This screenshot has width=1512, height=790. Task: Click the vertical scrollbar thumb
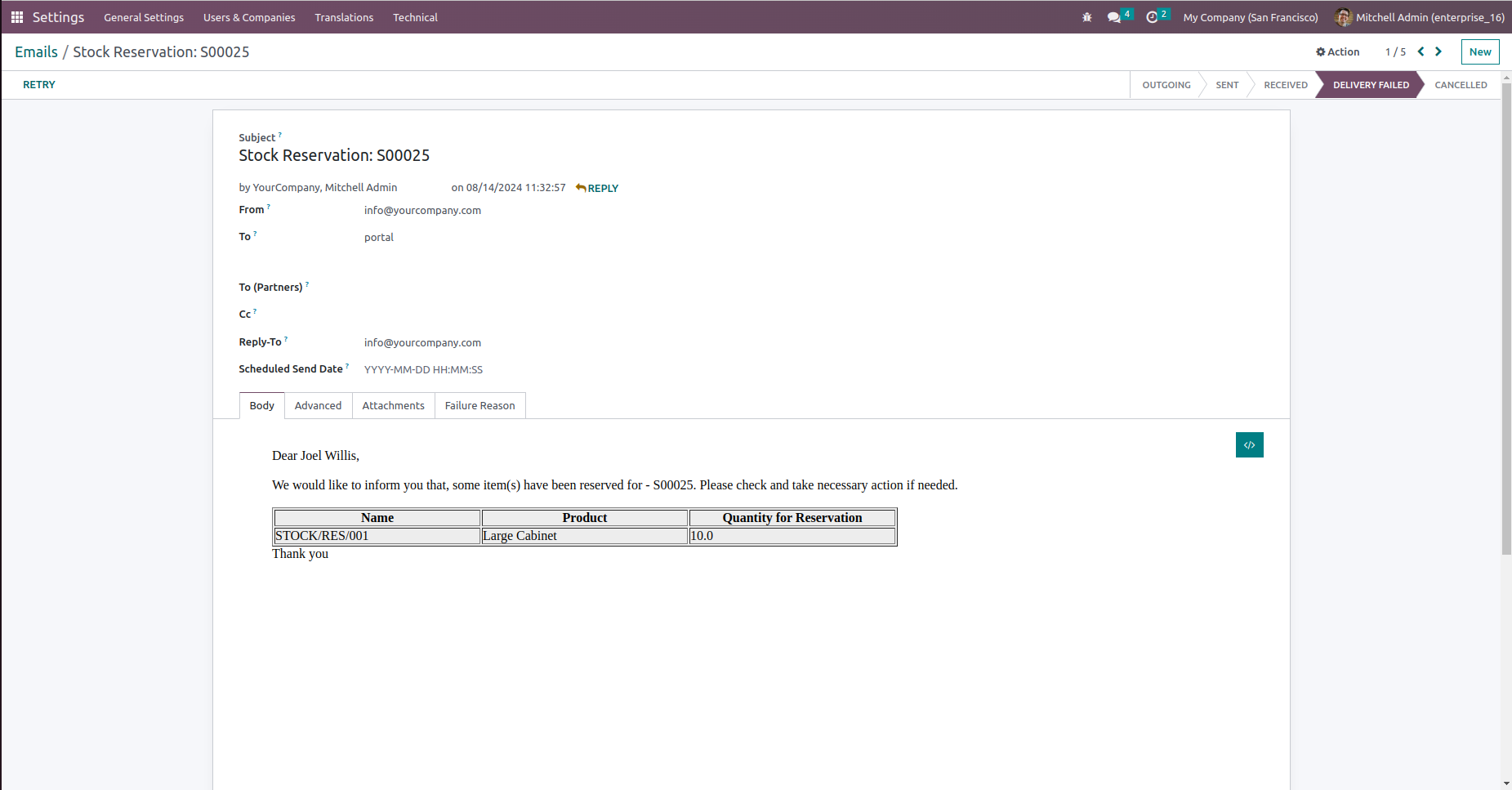(x=1506, y=319)
